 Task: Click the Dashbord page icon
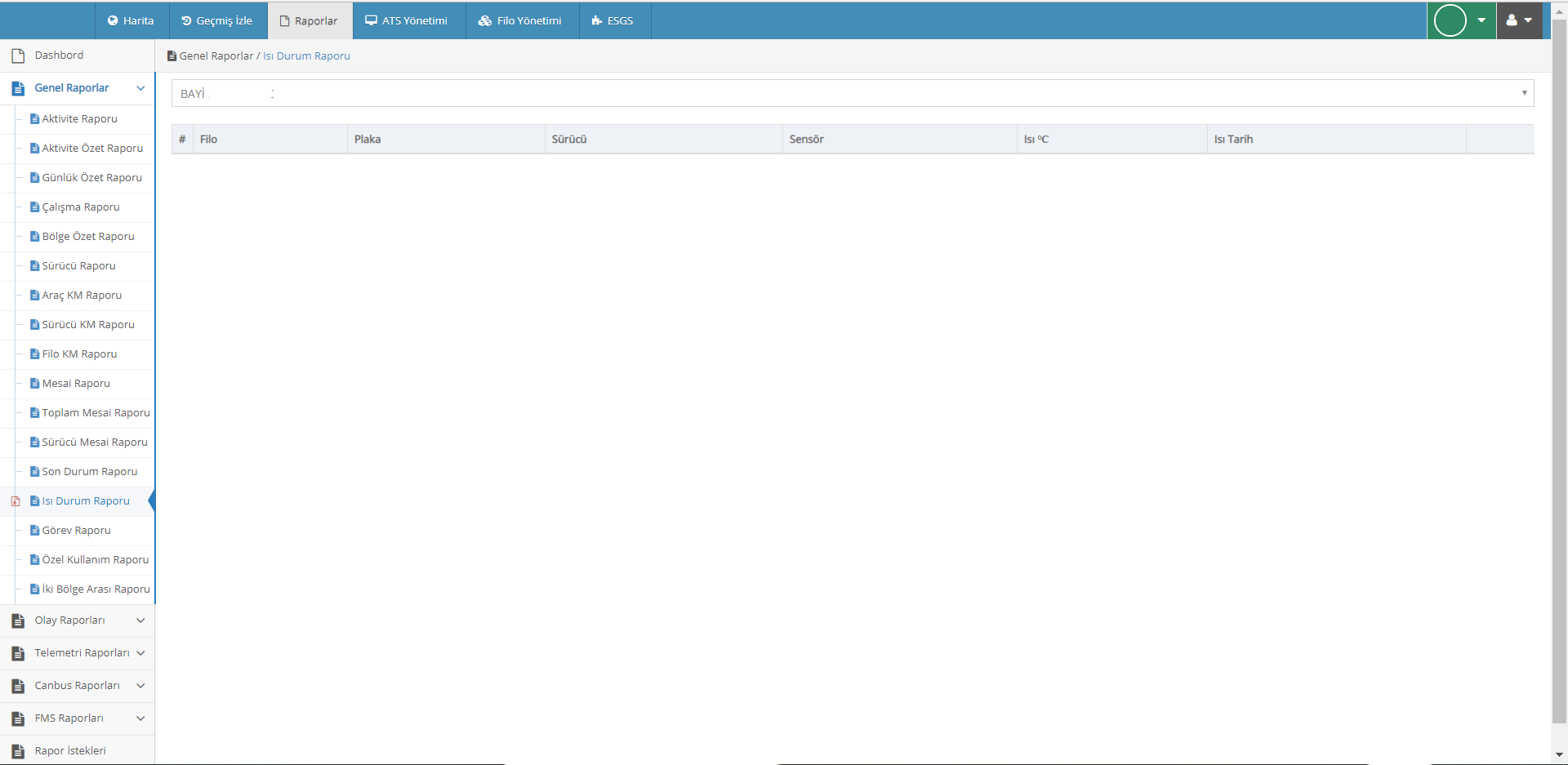click(x=18, y=56)
